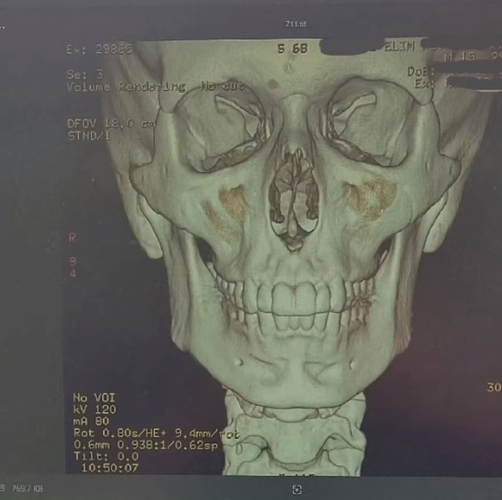Select the No VOI annotation
The height and width of the screenshot is (500, 502).
[x=94, y=398]
